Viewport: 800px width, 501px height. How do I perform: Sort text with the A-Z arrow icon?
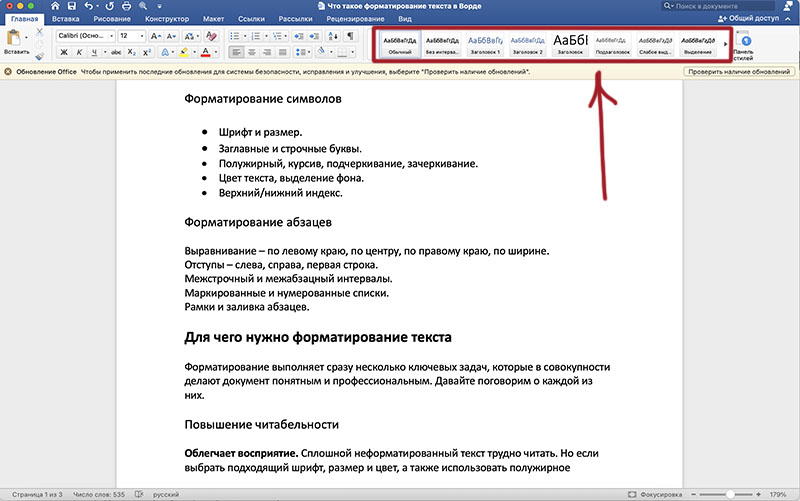[333, 36]
